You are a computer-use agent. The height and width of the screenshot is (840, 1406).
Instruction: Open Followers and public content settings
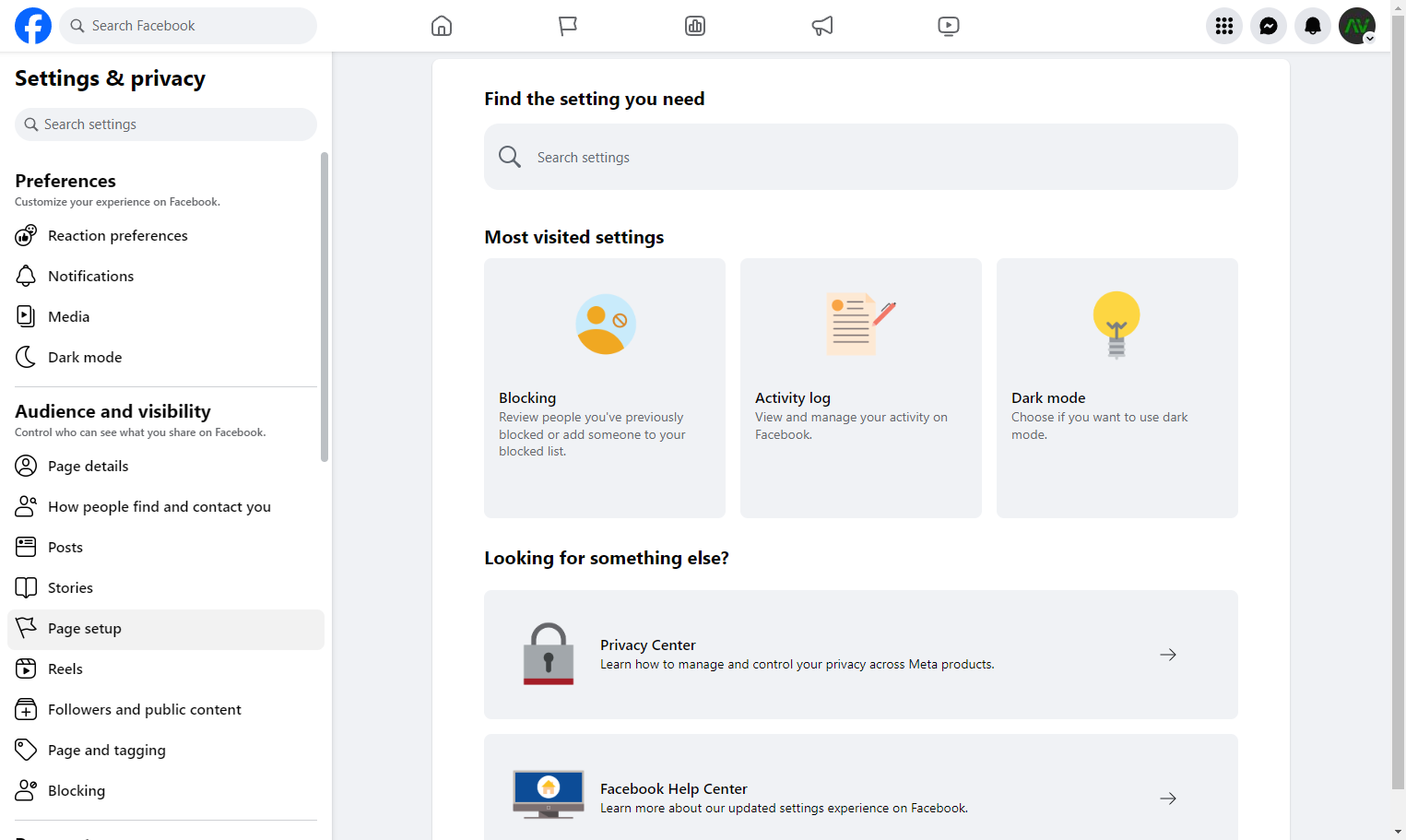[x=166, y=709]
